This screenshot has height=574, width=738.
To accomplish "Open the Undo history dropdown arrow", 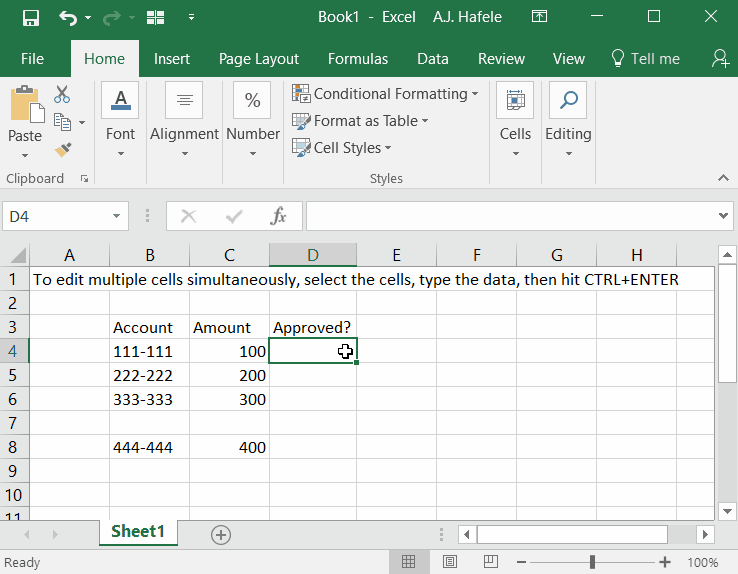I will (88, 18).
